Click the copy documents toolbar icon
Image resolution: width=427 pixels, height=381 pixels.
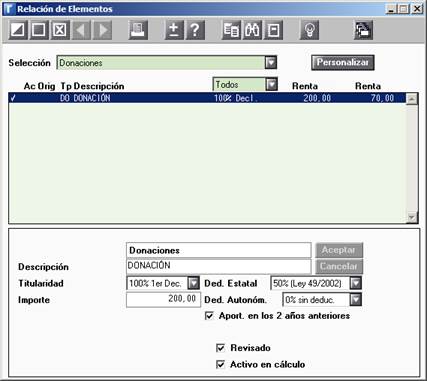pyautogui.click(x=231, y=30)
